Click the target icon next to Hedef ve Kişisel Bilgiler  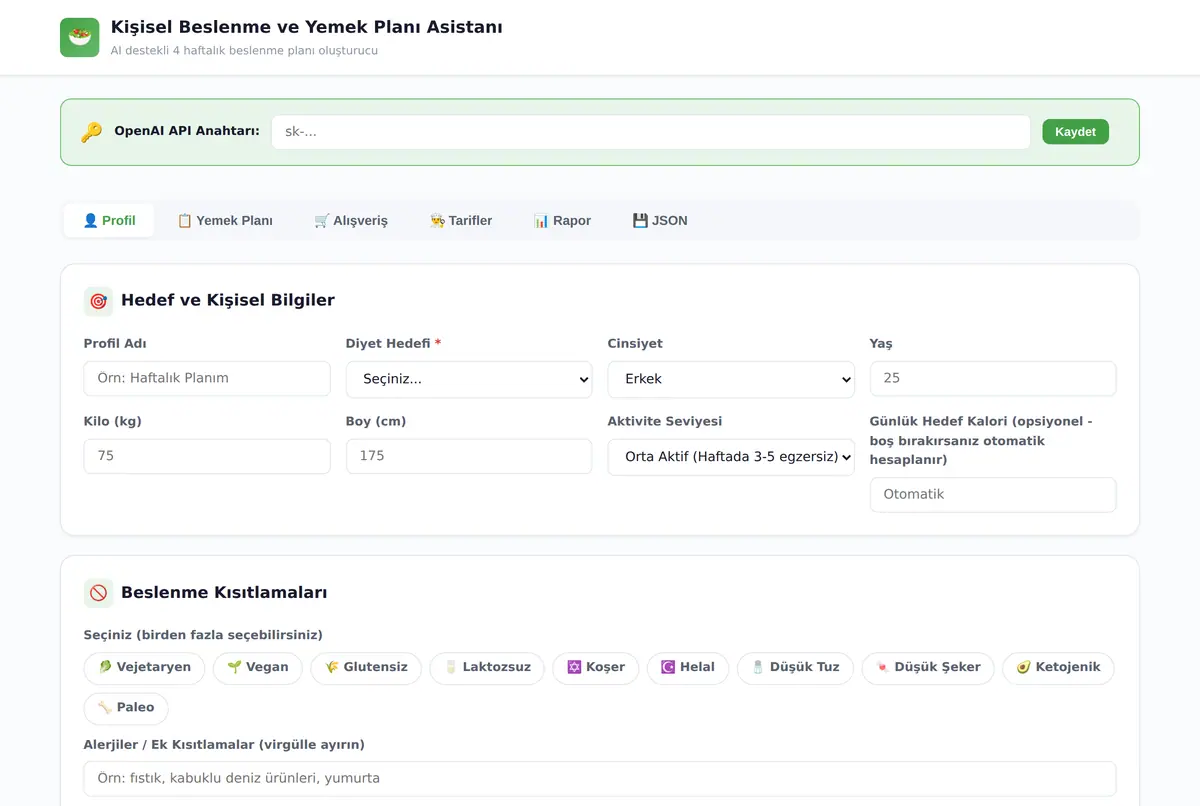tap(99, 300)
